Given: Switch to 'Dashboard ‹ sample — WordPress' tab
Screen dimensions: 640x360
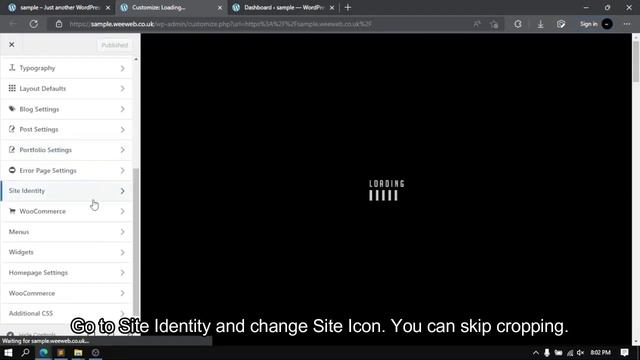Looking at the screenshot, I should (284, 7).
